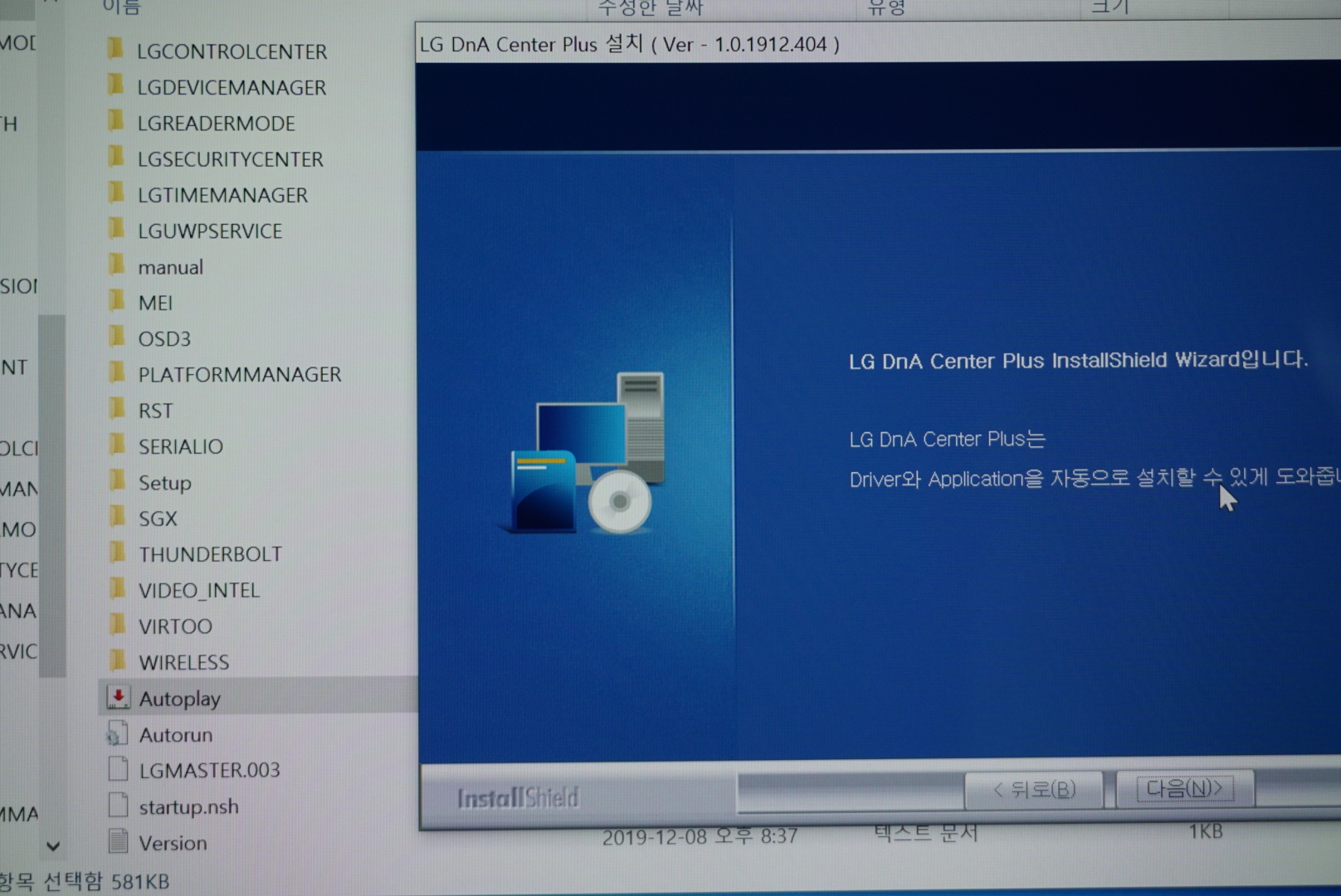Click the Autorun setup file icon

[117, 733]
